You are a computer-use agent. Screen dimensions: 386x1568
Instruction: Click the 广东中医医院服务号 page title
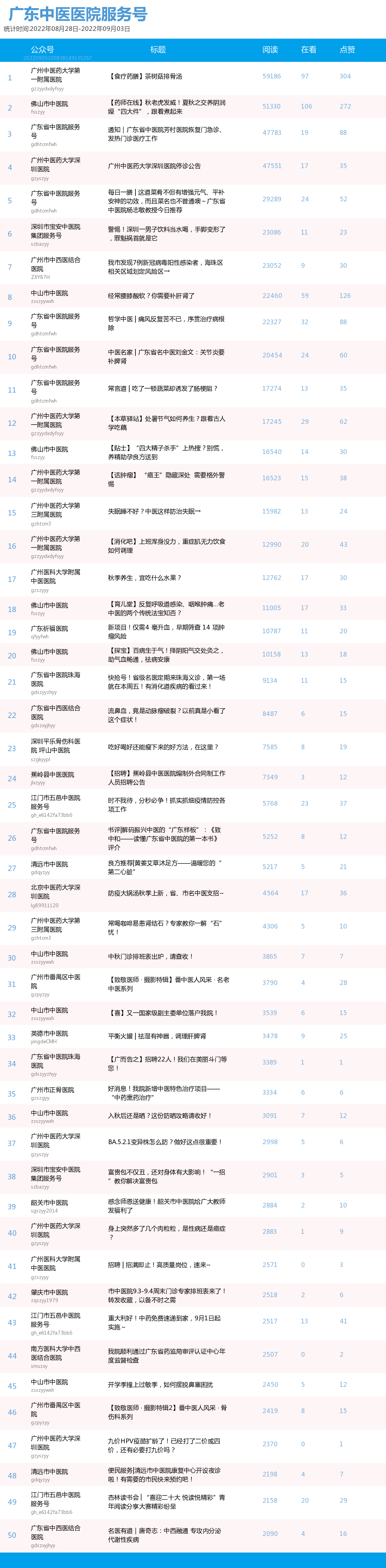tap(78, 14)
